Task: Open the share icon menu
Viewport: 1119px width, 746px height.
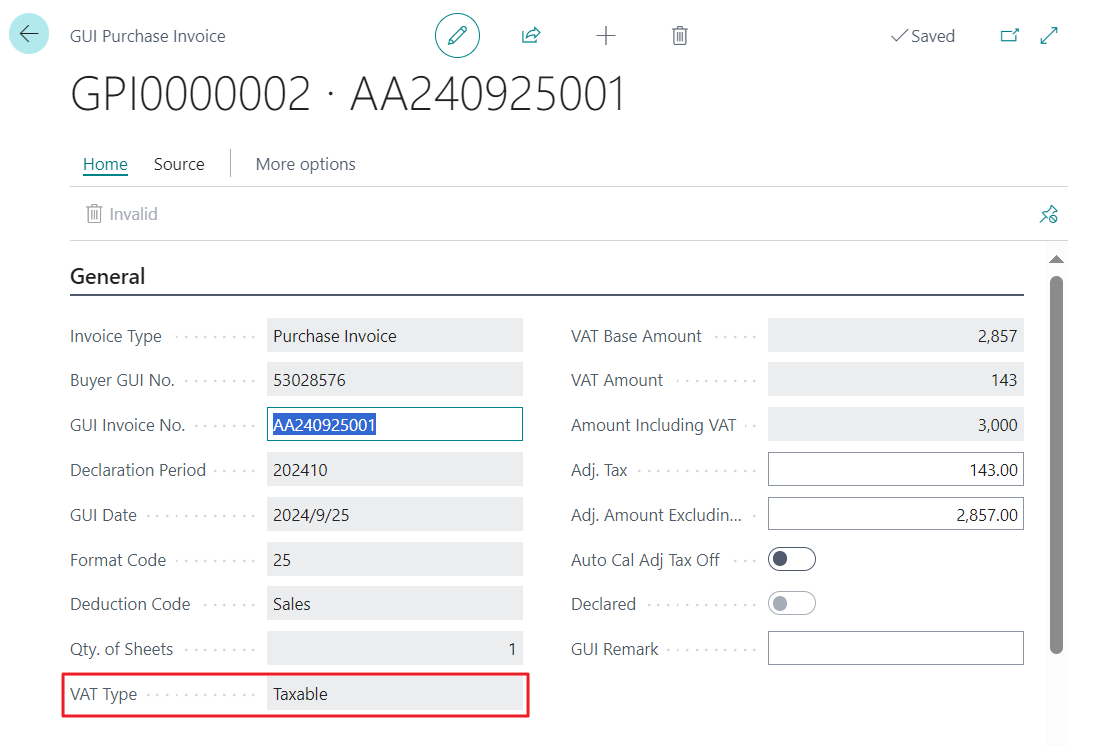Action: pos(531,35)
